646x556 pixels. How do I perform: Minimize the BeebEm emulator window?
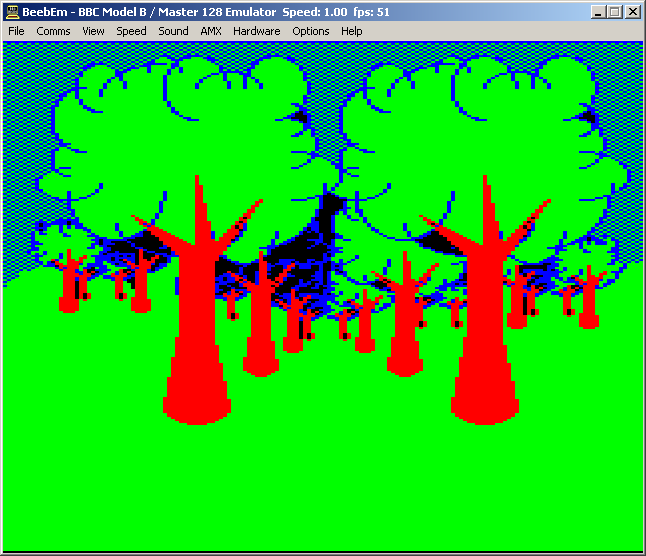pyautogui.click(x=597, y=12)
